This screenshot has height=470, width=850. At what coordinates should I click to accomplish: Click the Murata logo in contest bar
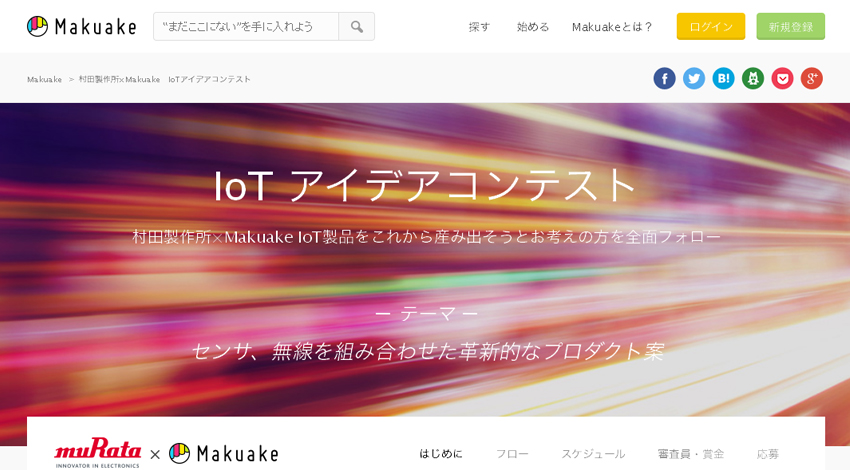98,452
